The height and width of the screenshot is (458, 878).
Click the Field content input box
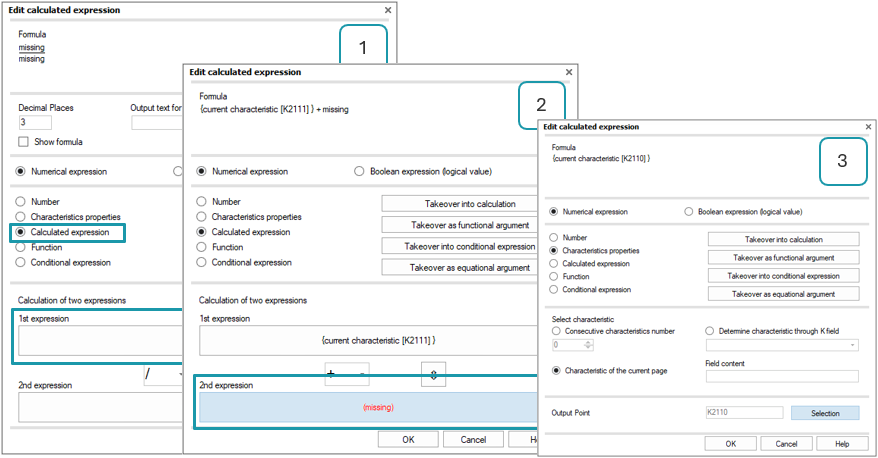[782, 376]
